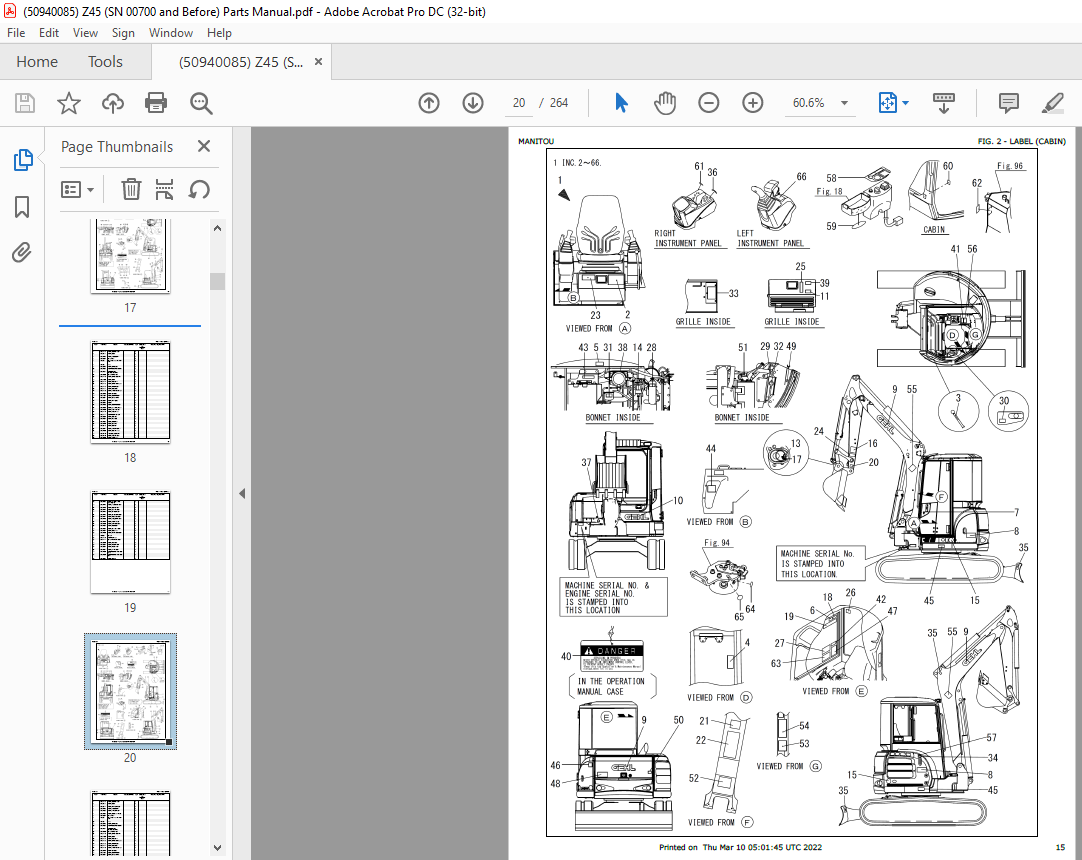Select the Z45 document tab

click(241, 62)
